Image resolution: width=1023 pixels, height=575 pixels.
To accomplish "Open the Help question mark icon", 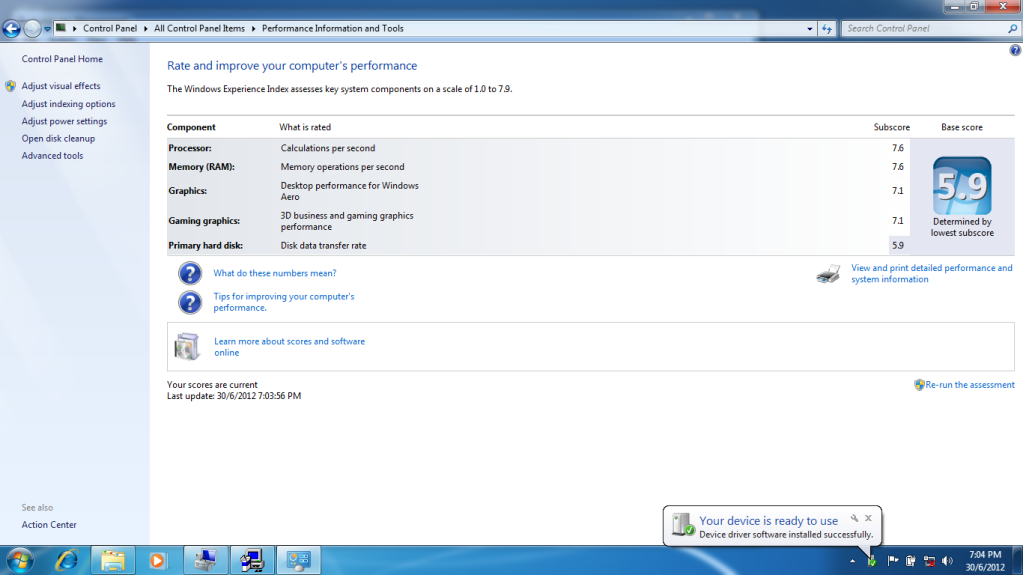I will [x=1015, y=50].
